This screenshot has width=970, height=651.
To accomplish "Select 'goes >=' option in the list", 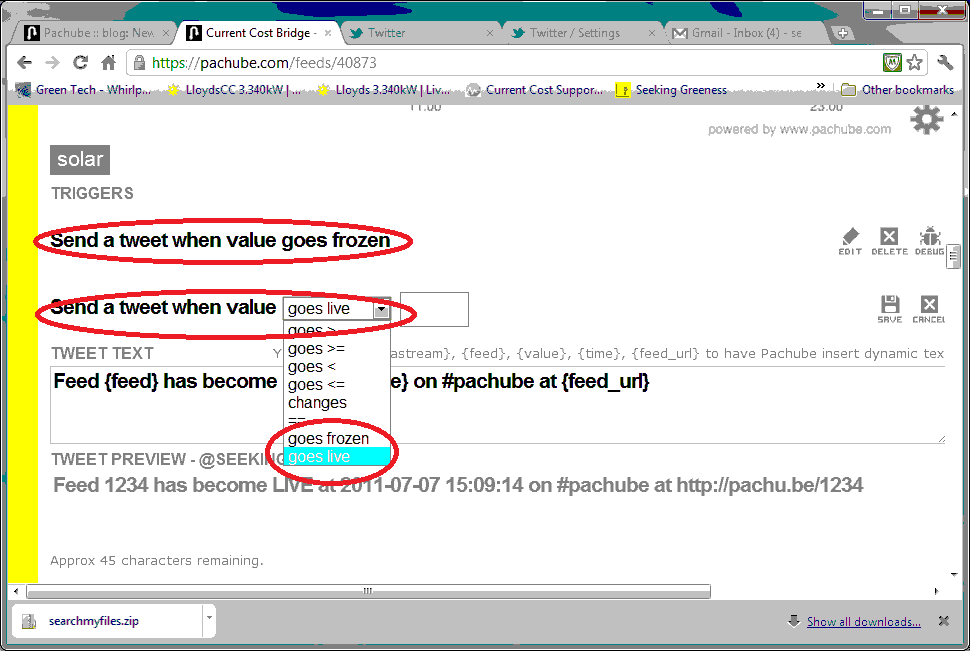I will [316, 349].
